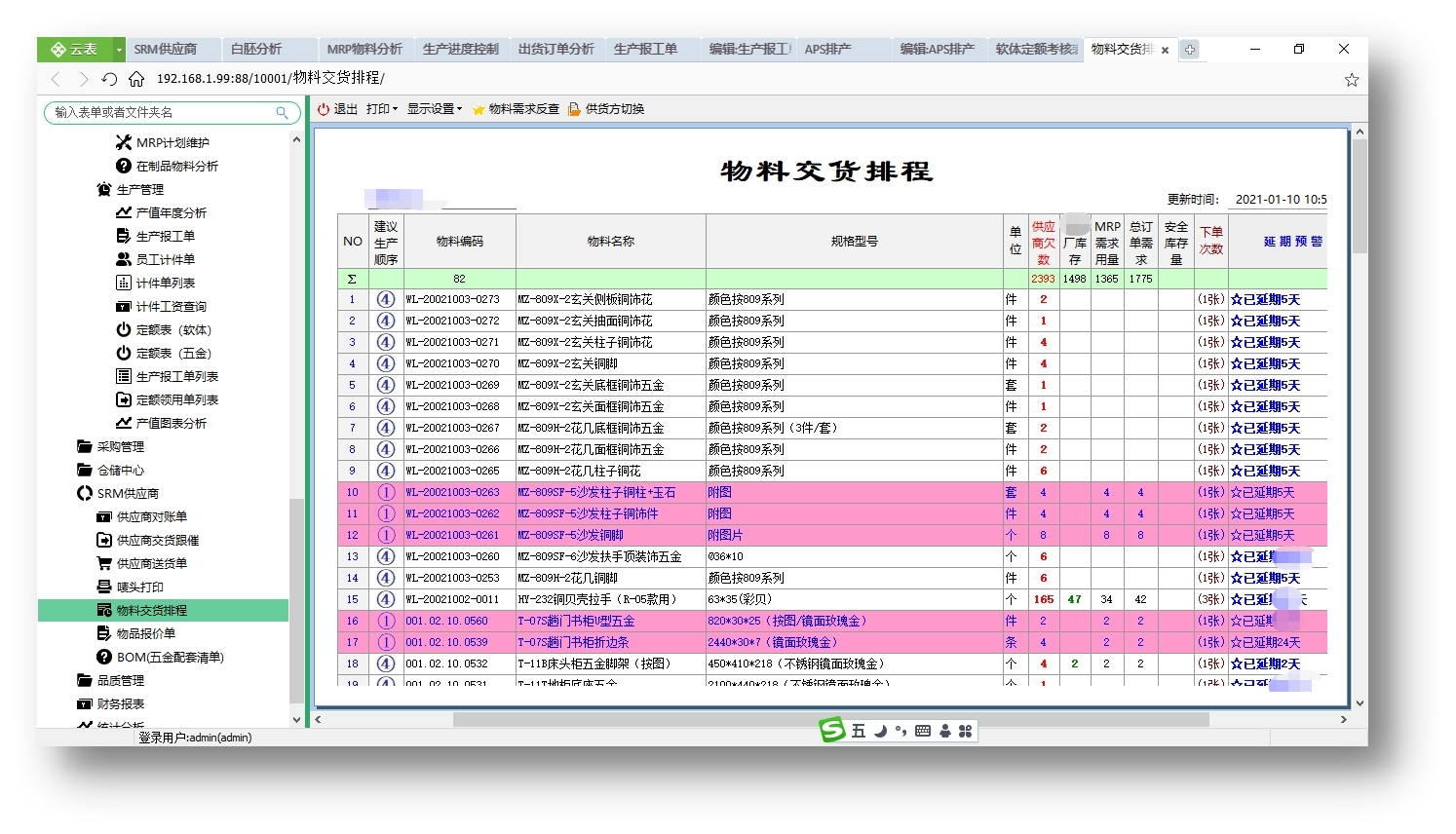Click circled 1 icon in row 10
The height and width of the screenshot is (834, 1456).
(x=386, y=492)
